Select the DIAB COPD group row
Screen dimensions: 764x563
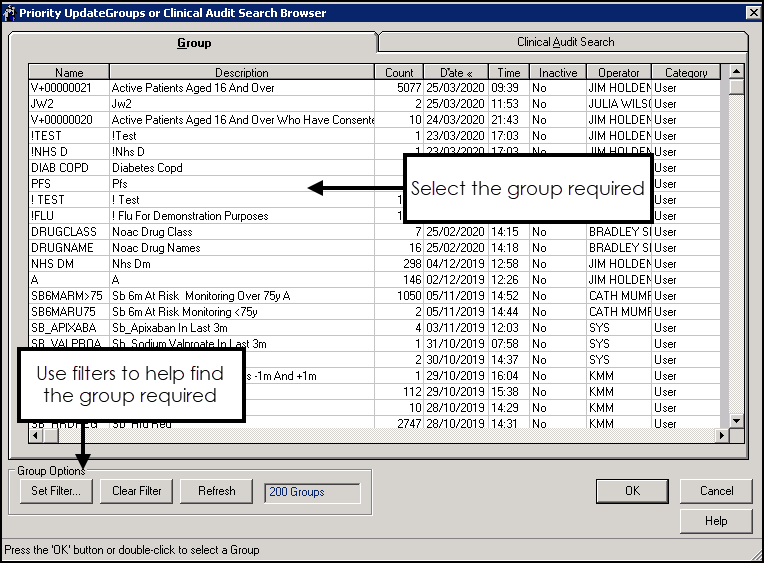(200, 168)
